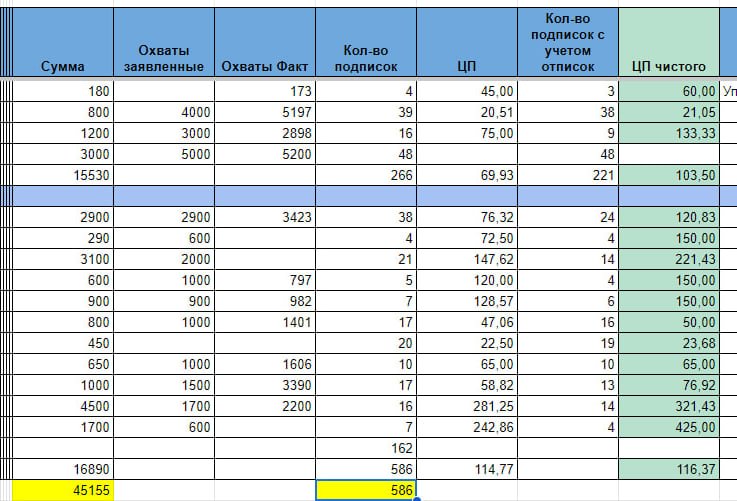Click the cell showing 281,25
This screenshot has width=737, height=501.
(467, 406)
